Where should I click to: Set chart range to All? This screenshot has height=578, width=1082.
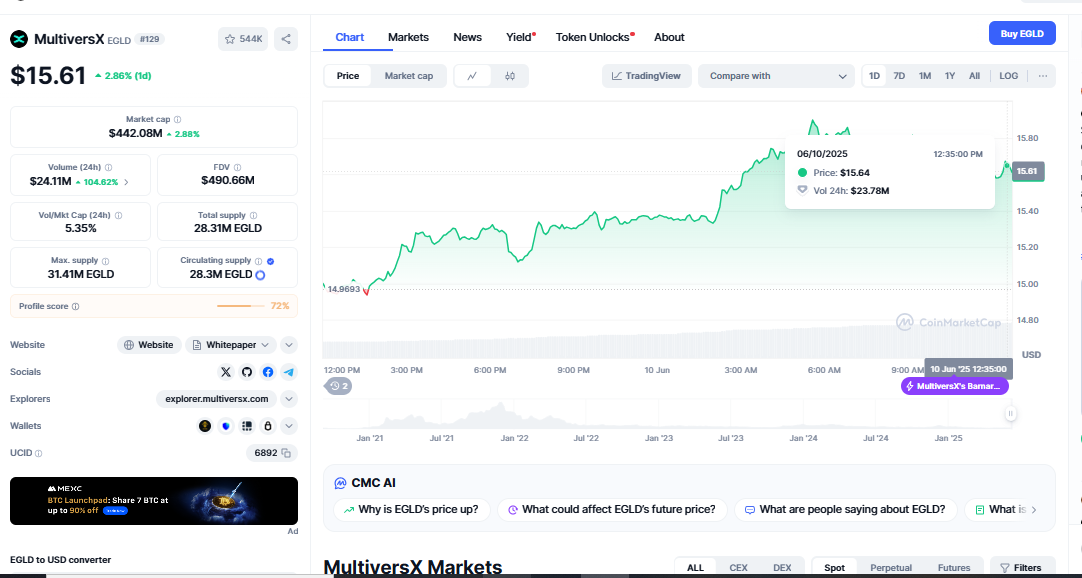pyautogui.click(x=974, y=76)
